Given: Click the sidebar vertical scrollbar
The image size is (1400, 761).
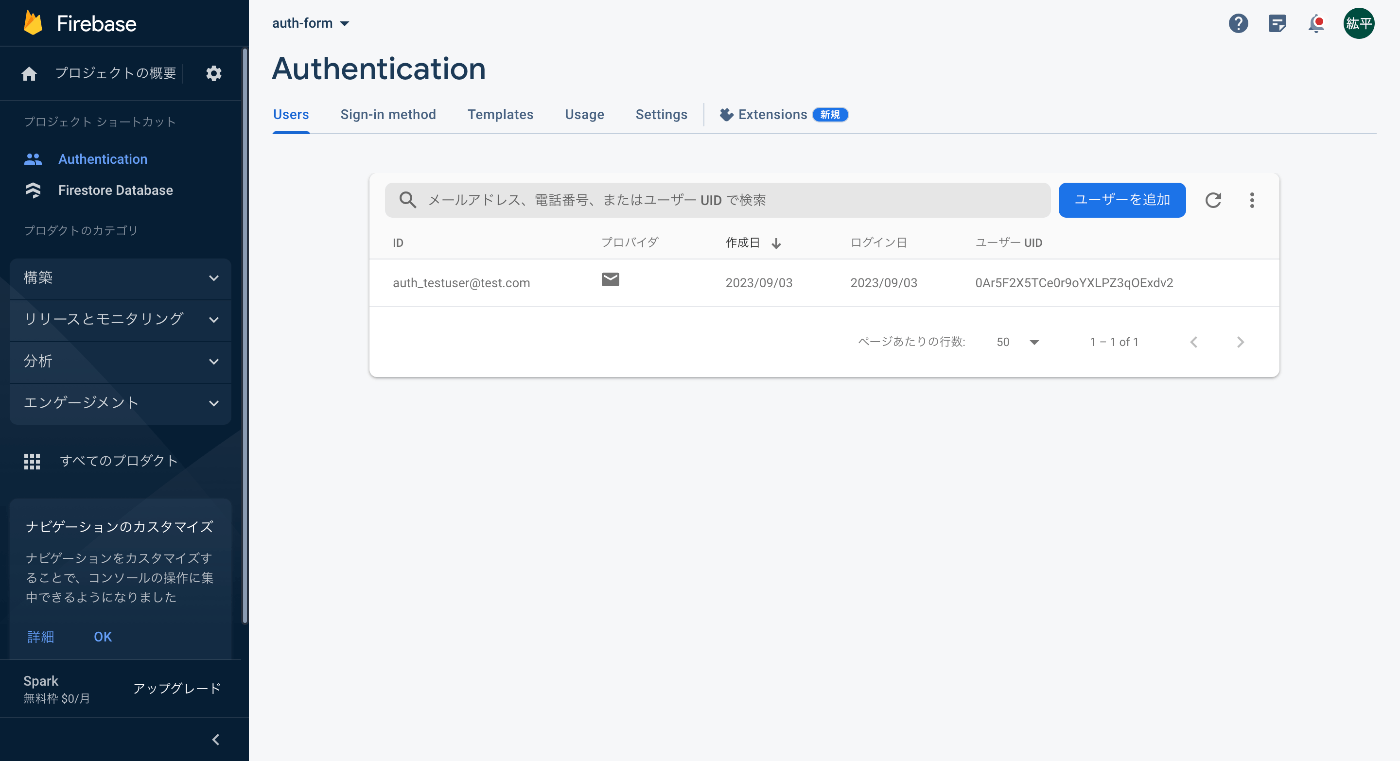Looking at the screenshot, I should 245,335.
